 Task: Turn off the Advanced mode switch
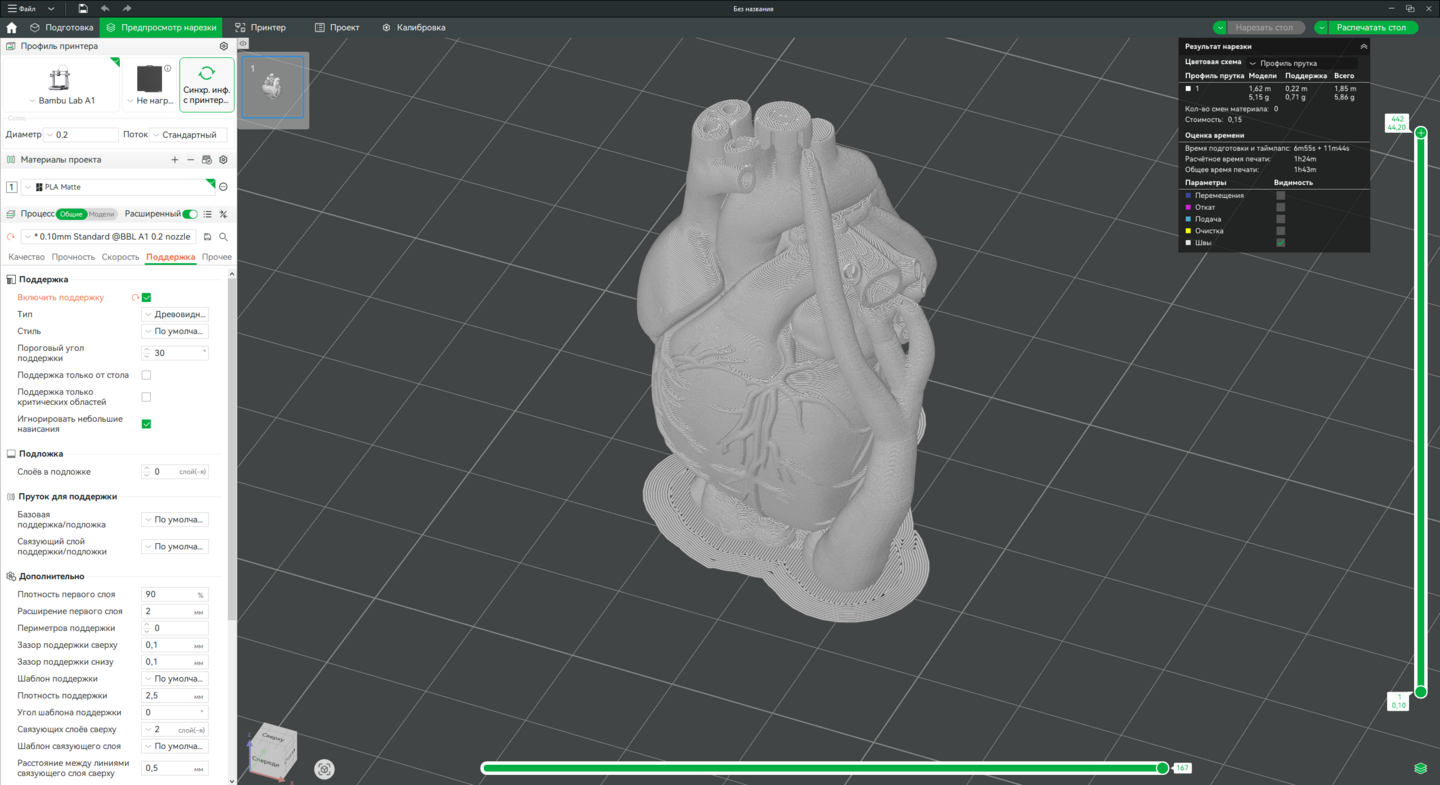190,214
